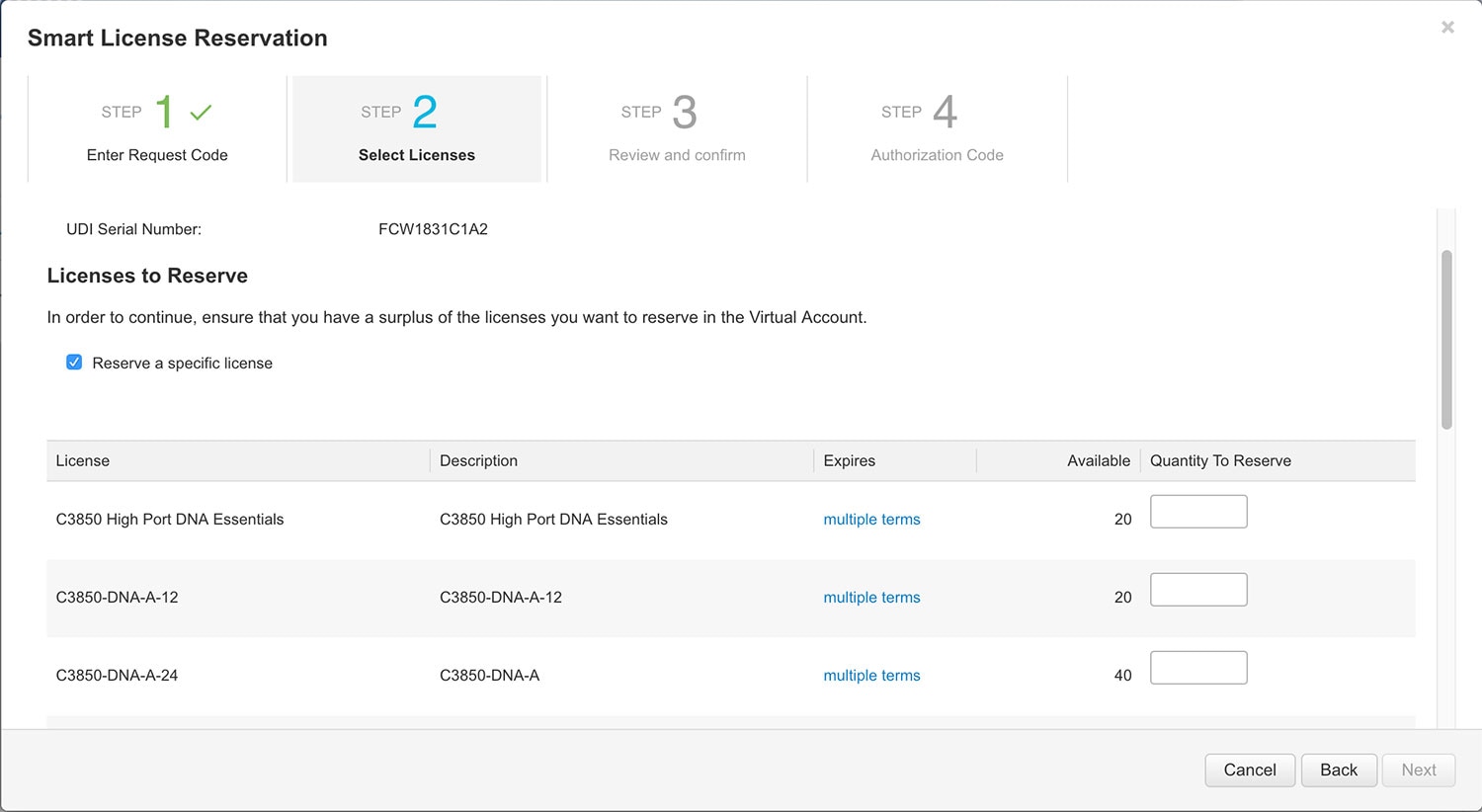Click the UDI Serial Number label
Image resolution: width=1482 pixels, height=812 pixels.
(x=133, y=229)
